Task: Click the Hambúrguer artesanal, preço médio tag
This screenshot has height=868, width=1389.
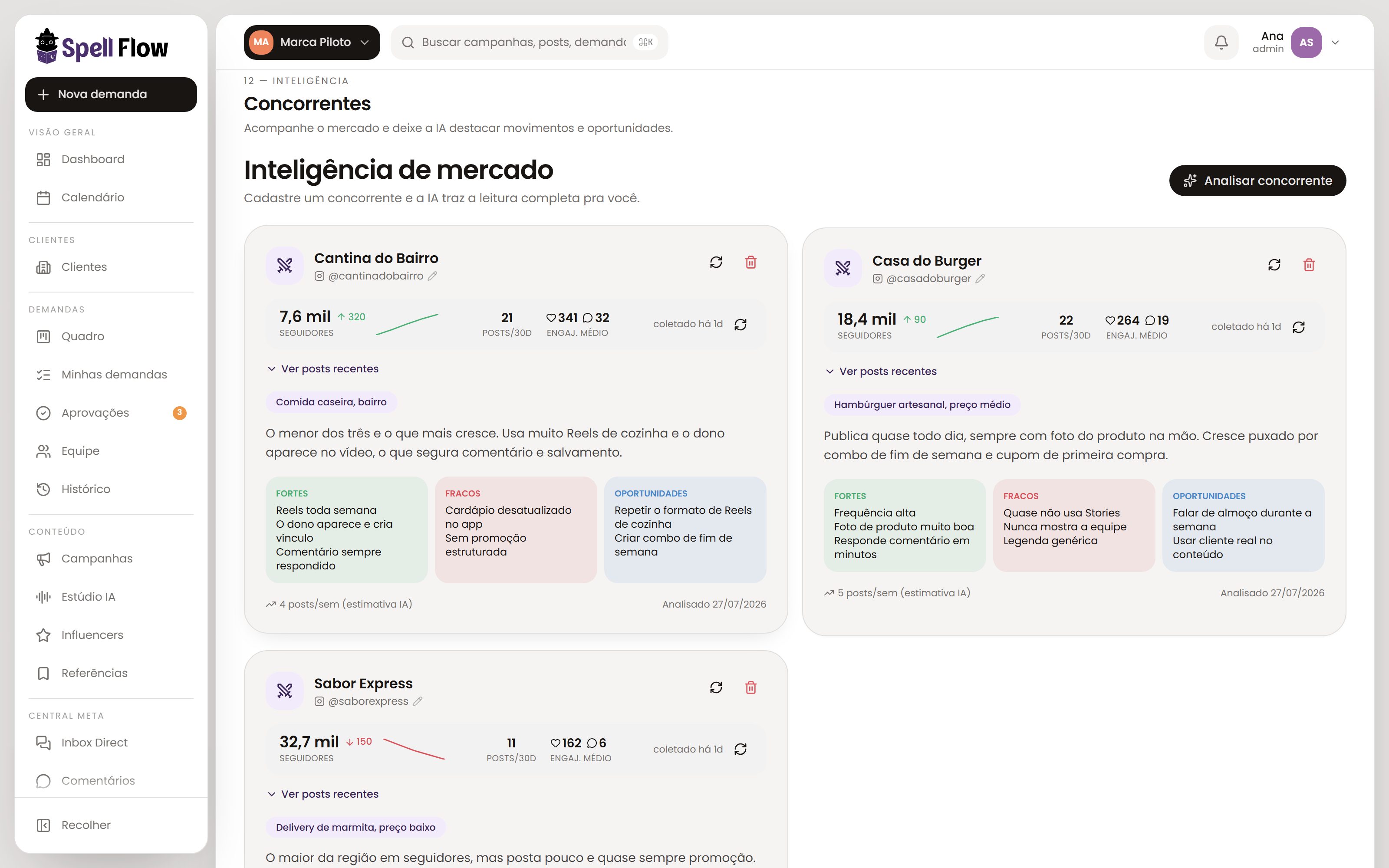Action: tap(922, 405)
